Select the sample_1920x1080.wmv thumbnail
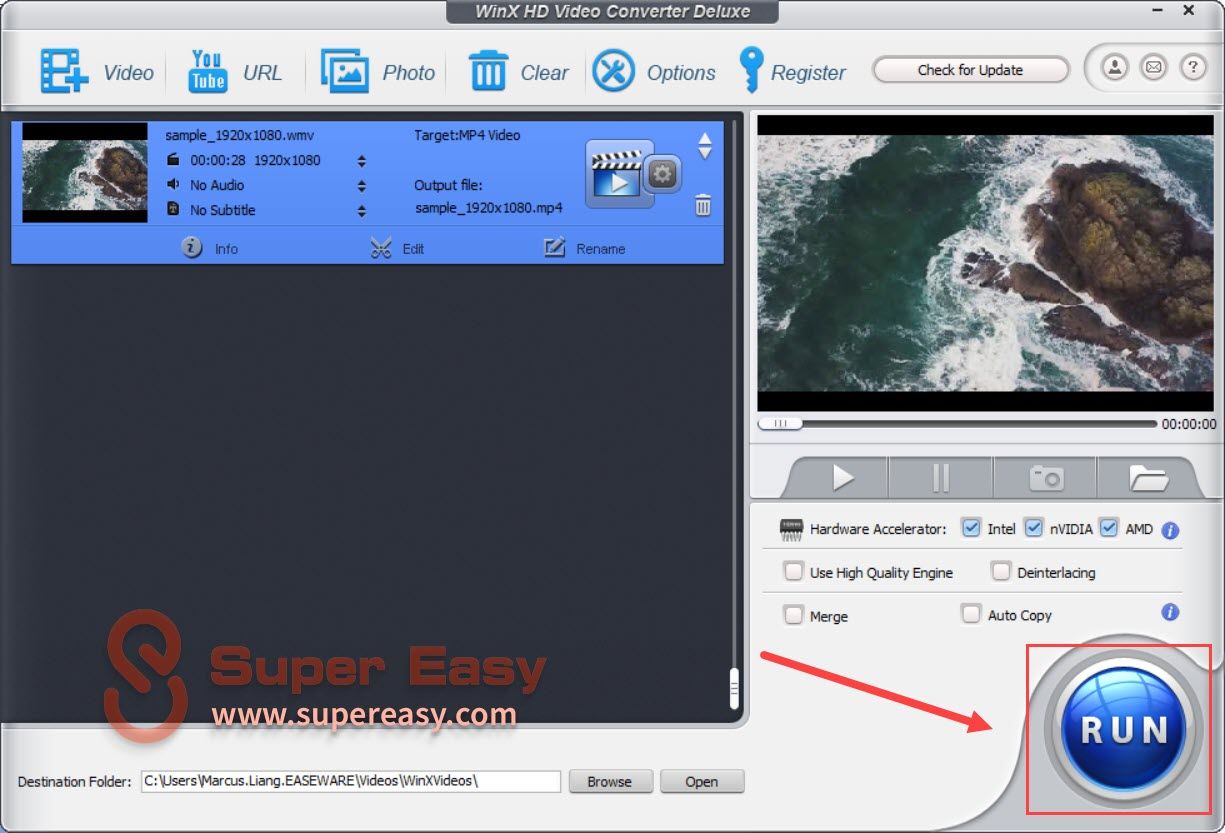Image resolution: width=1225 pixels, height=833 pixels. point(85,172)
